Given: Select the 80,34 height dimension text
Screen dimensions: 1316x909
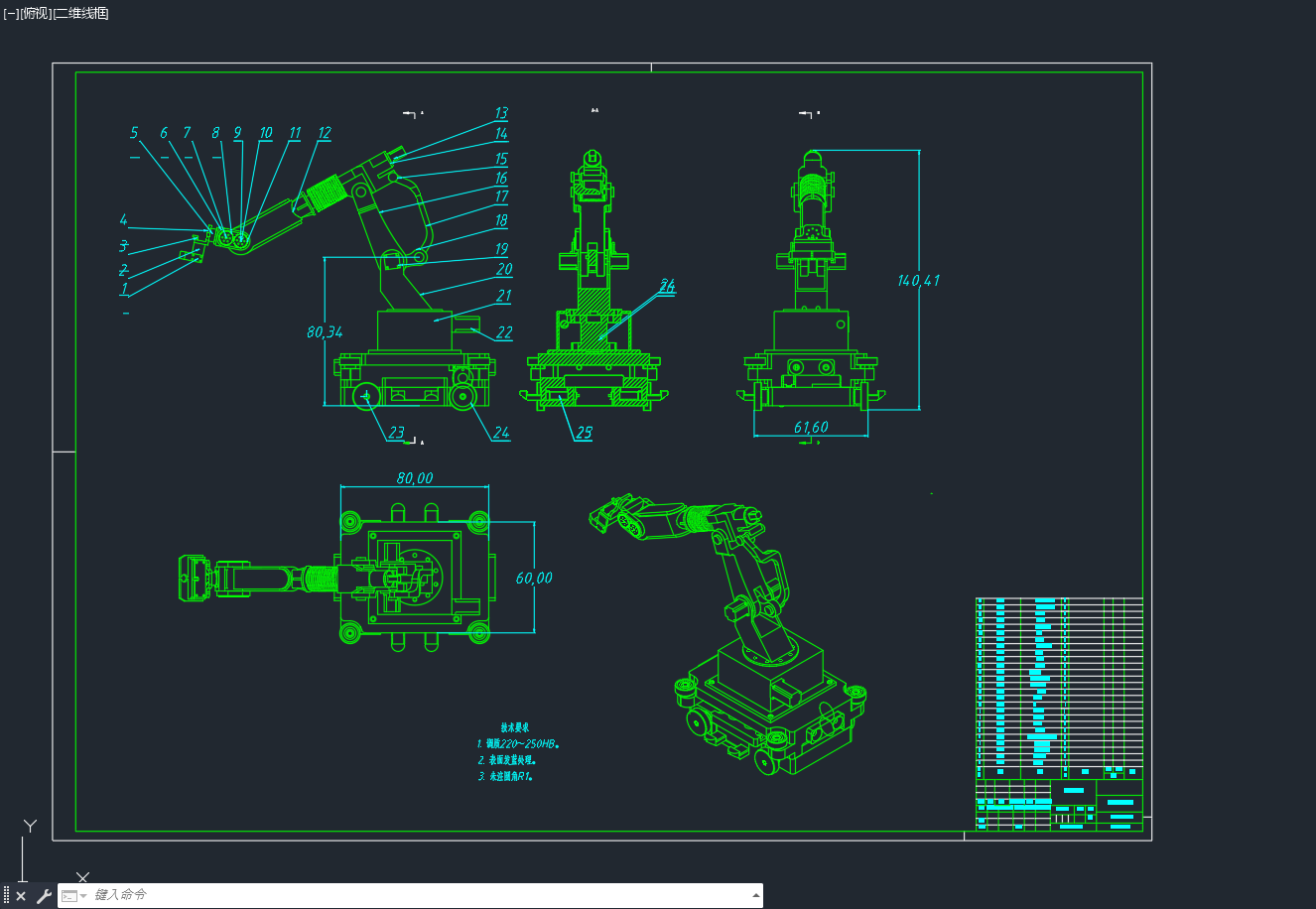Looking at the screenshot, I should (325, 332).
